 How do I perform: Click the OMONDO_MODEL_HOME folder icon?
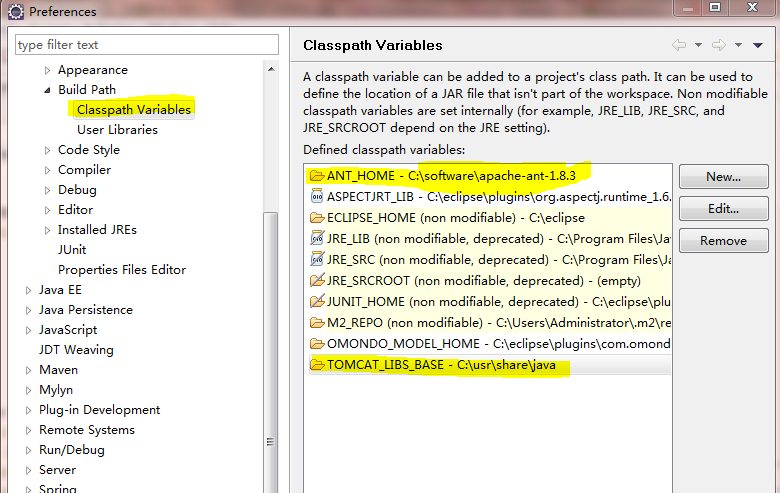[x=317, y=344]
